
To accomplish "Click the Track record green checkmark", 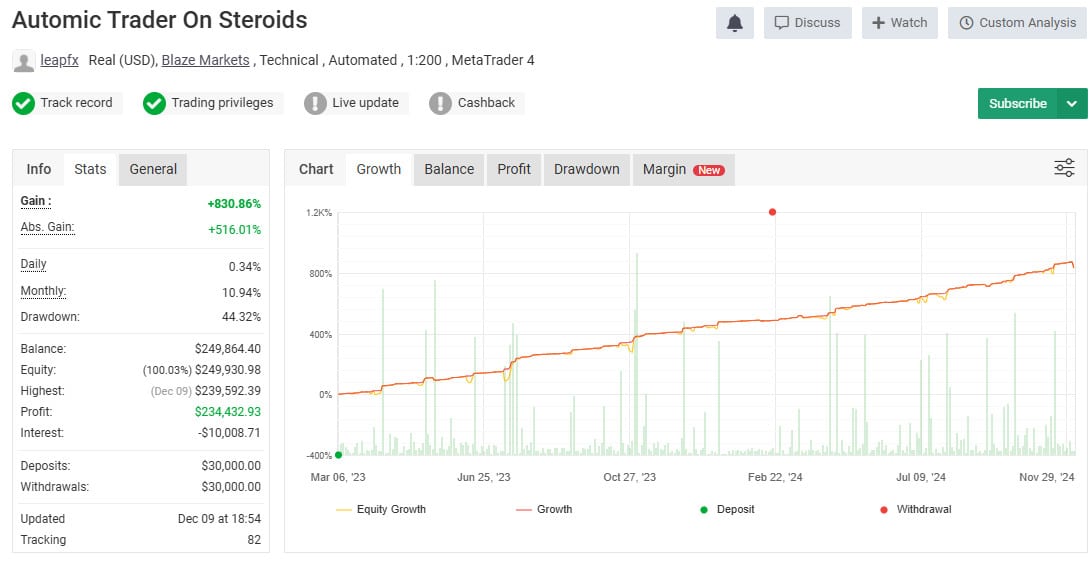I will (x=23, y=104).
